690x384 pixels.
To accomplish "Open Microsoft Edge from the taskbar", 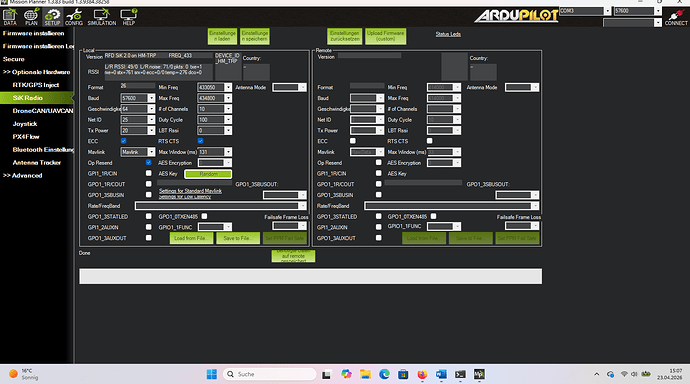I will point(384,374).
